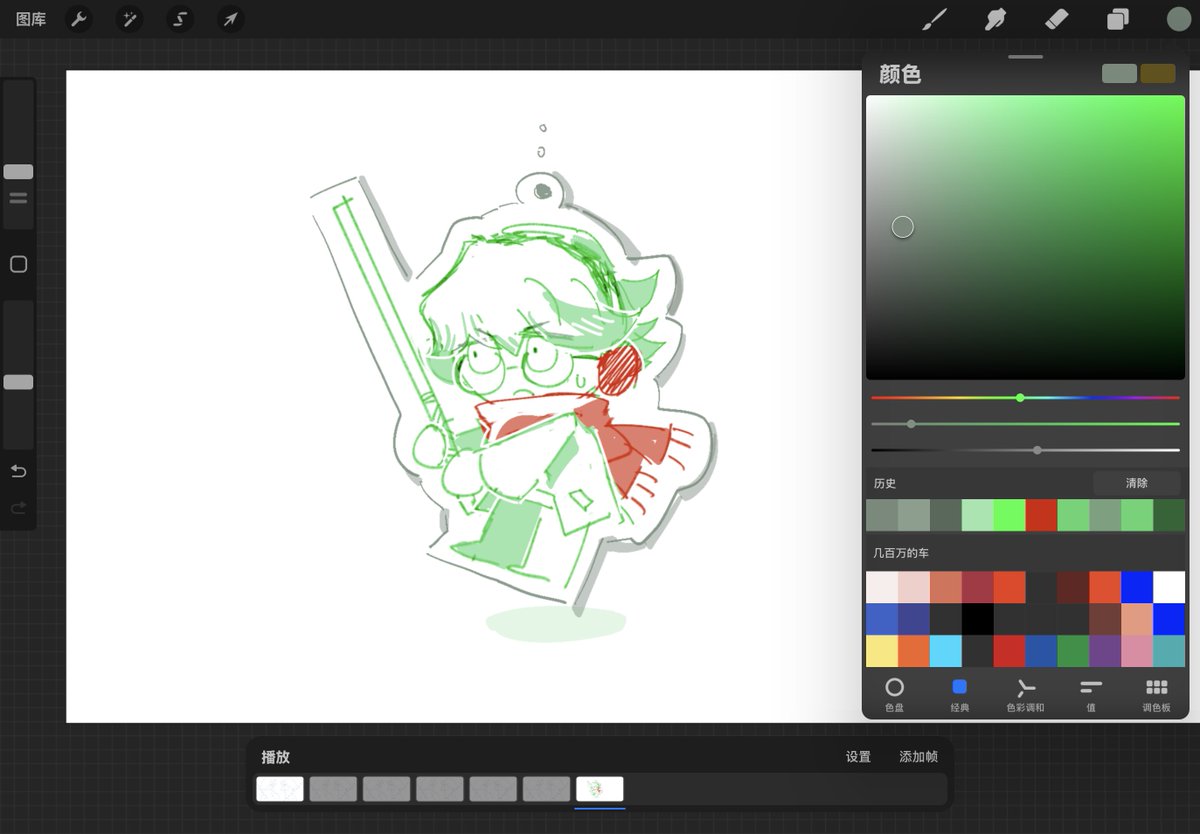Open the Actions wrench menu
Image resolution: width=1200 pixels, height=834 pixels.
click(79, 19)
